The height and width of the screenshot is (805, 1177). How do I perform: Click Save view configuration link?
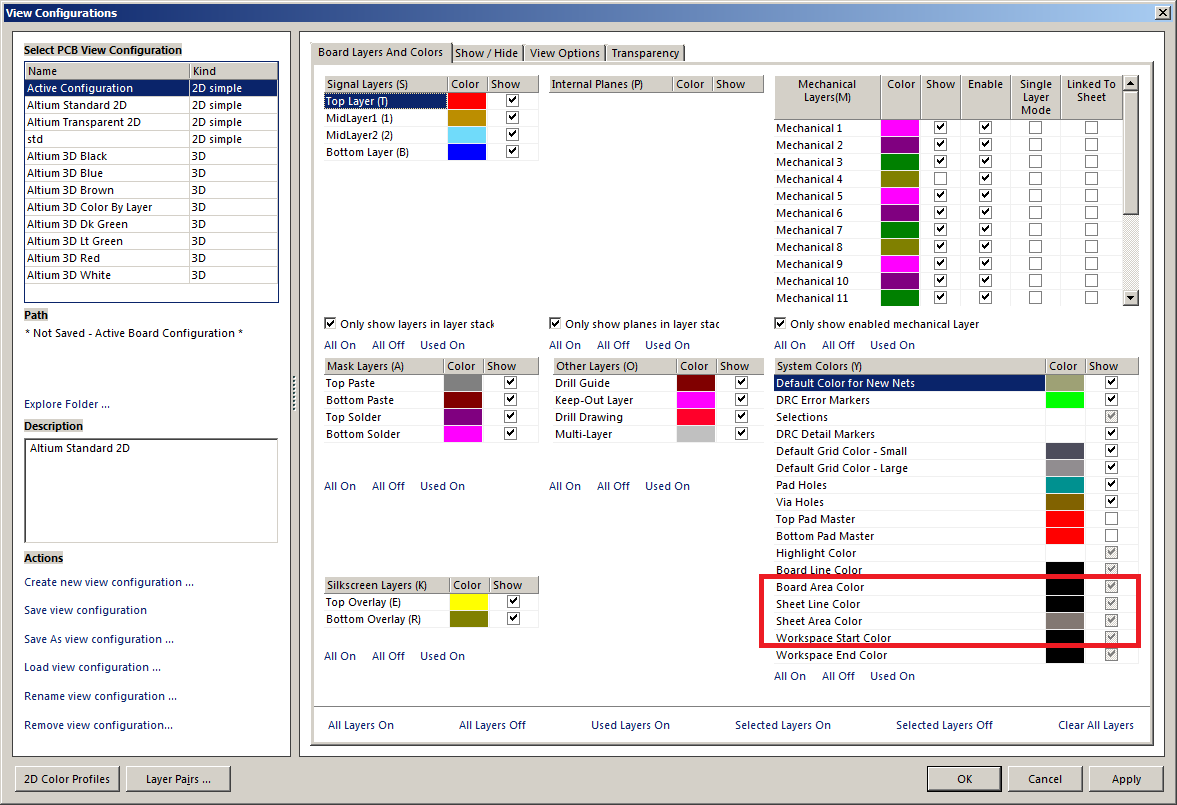pyautogui.click(x=86, y=611)
